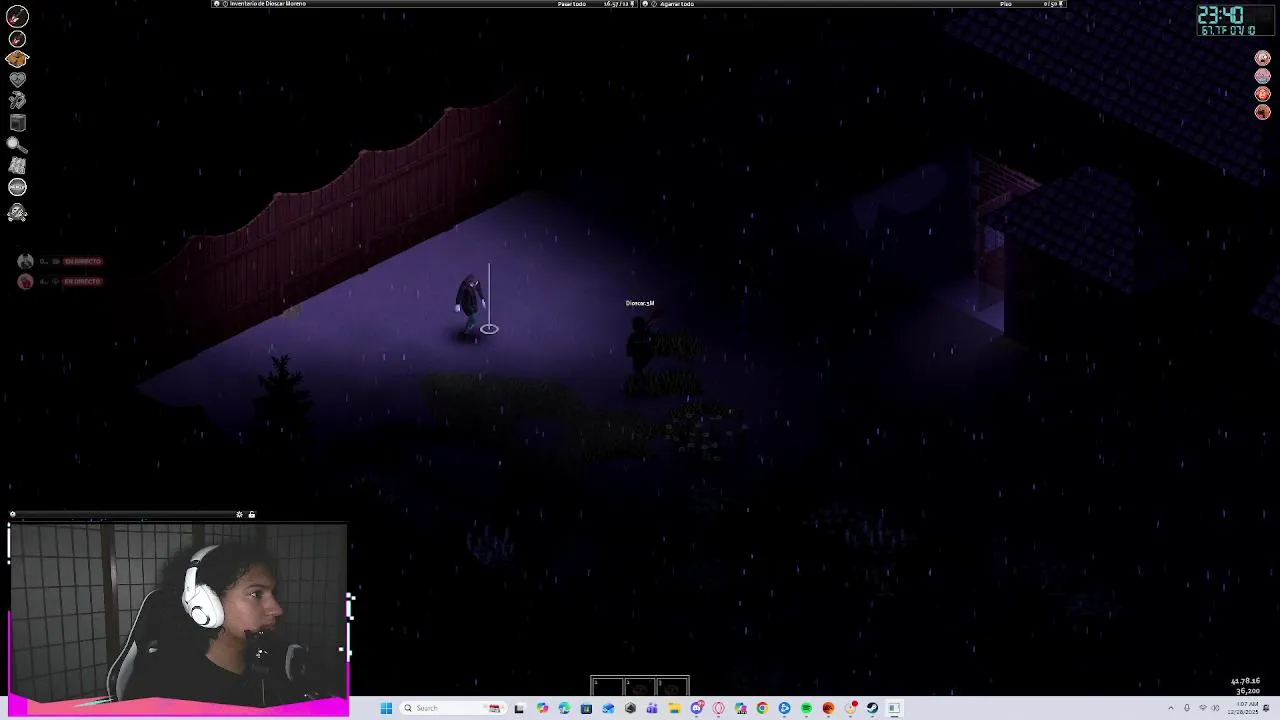Click the red streamer avatar icon
1280x720 pixels.
25,282
